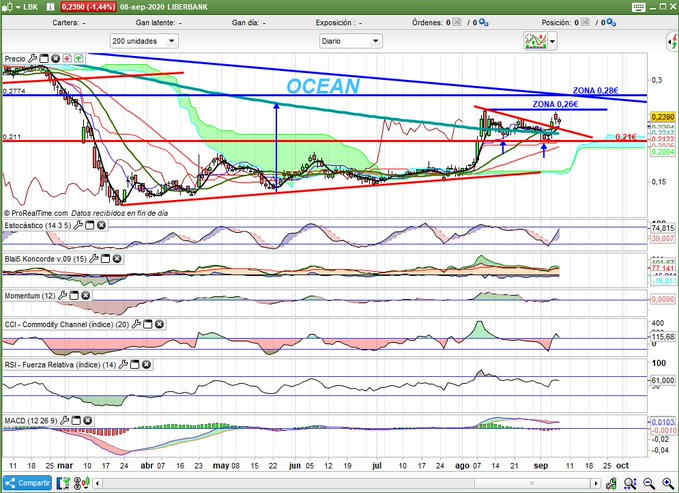Click the Posición close icon

pyautogui.click(x=585, y=22)
